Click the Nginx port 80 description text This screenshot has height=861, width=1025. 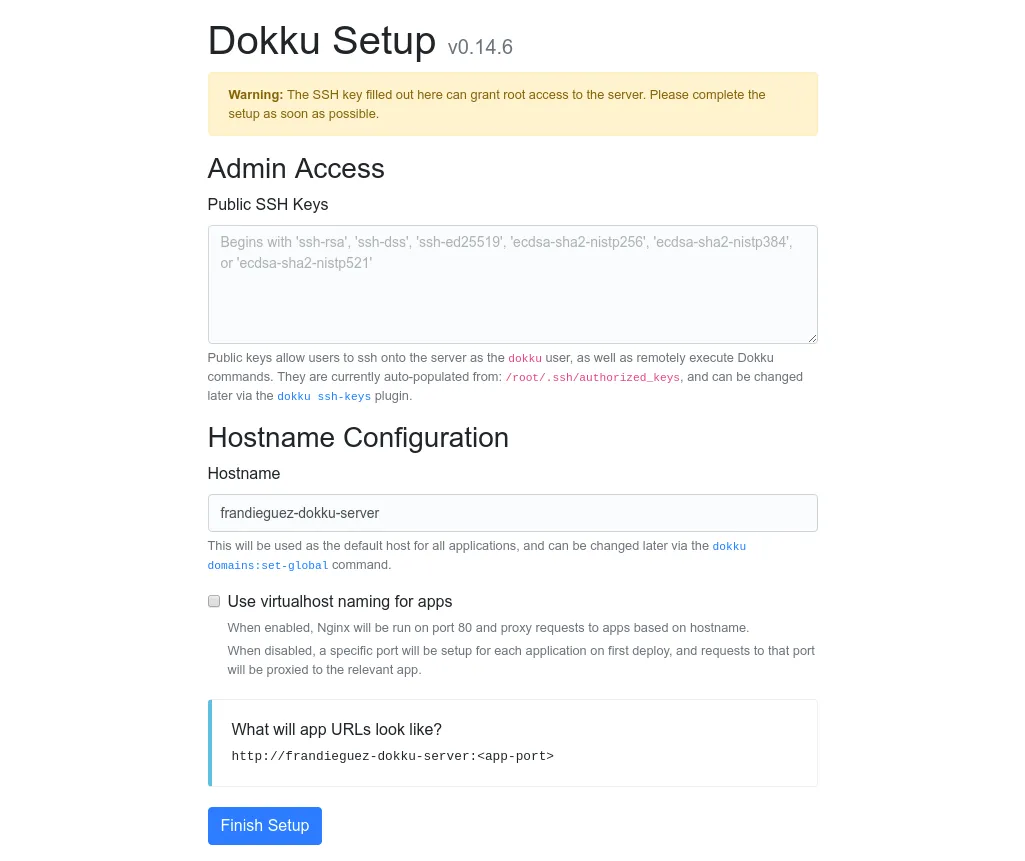488,627
